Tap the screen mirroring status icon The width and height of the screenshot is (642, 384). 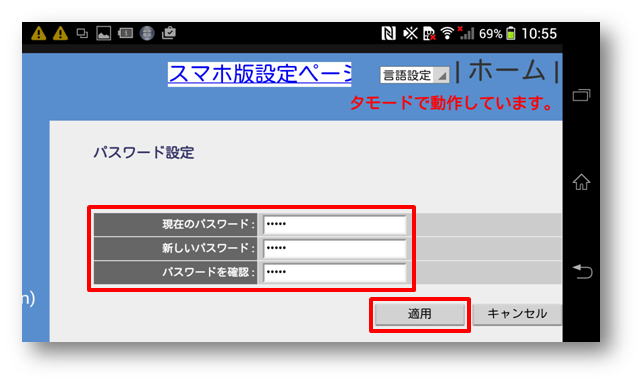[82, 33]
